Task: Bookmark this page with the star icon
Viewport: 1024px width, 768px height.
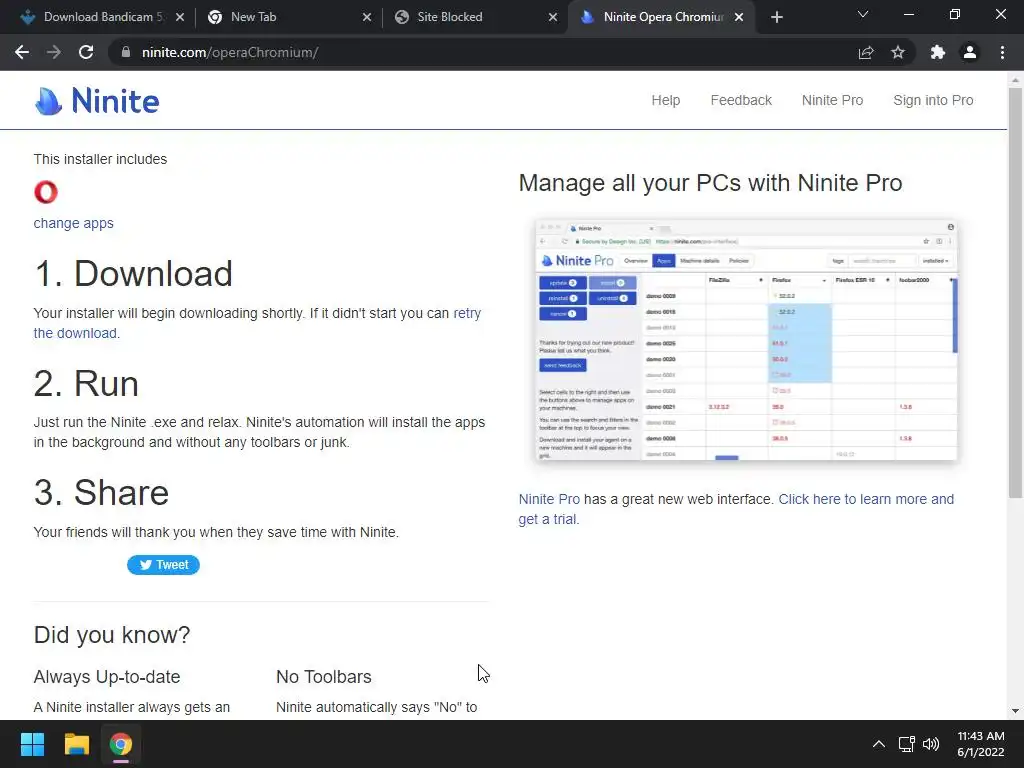Action: 898,52
